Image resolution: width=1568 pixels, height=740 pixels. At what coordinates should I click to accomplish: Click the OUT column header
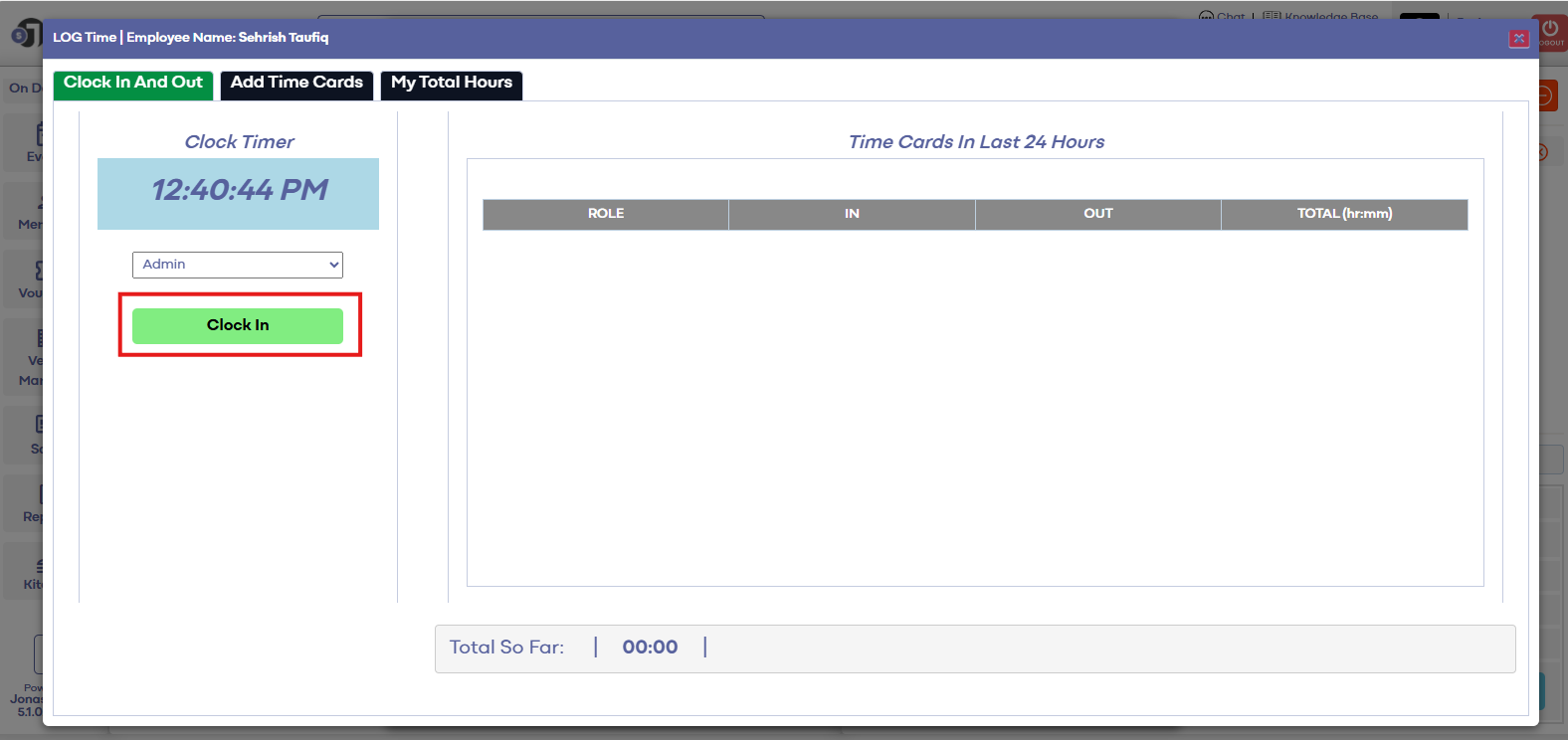point(1098,214)
